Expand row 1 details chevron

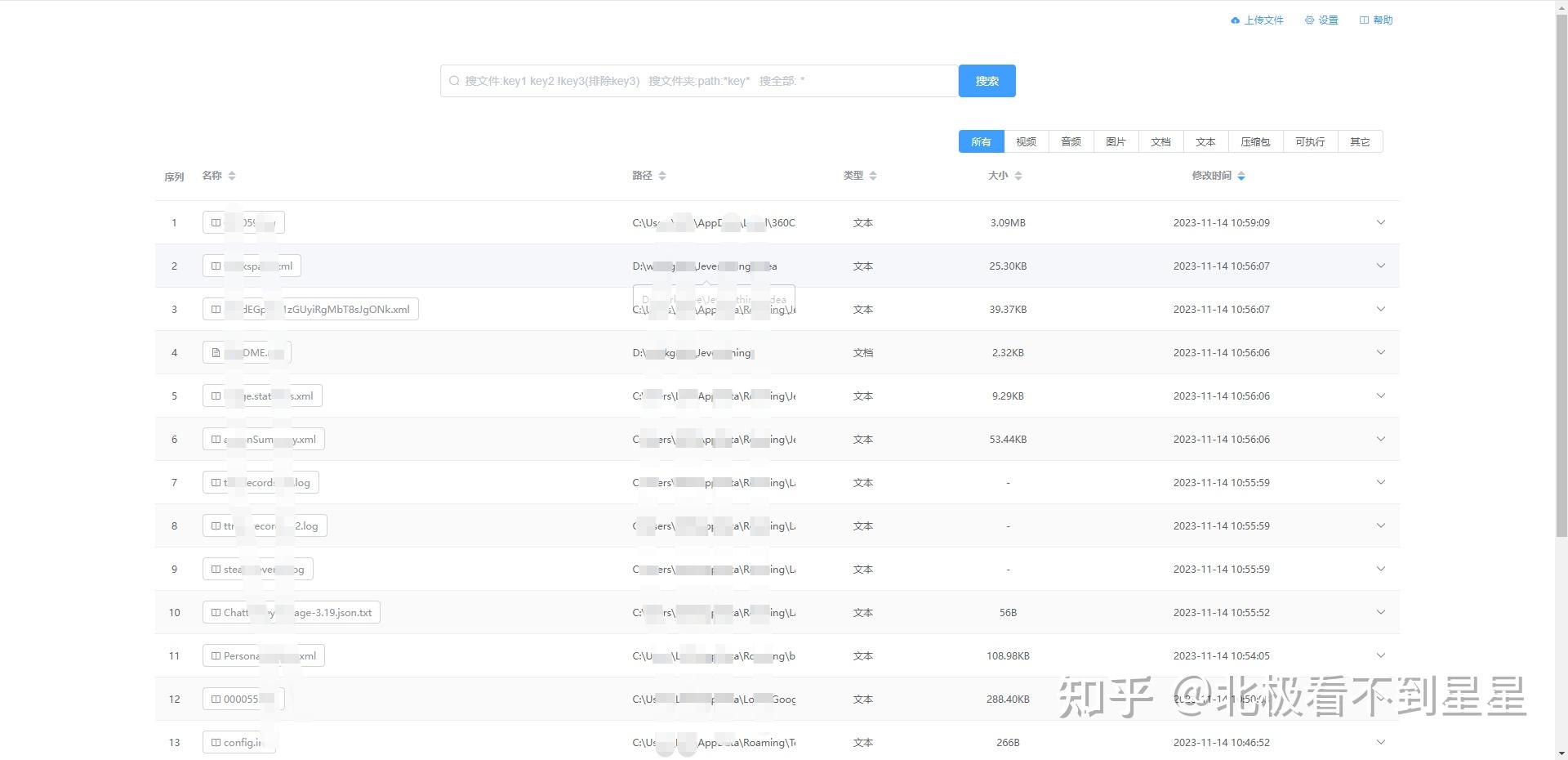[x=1381, y=222]
